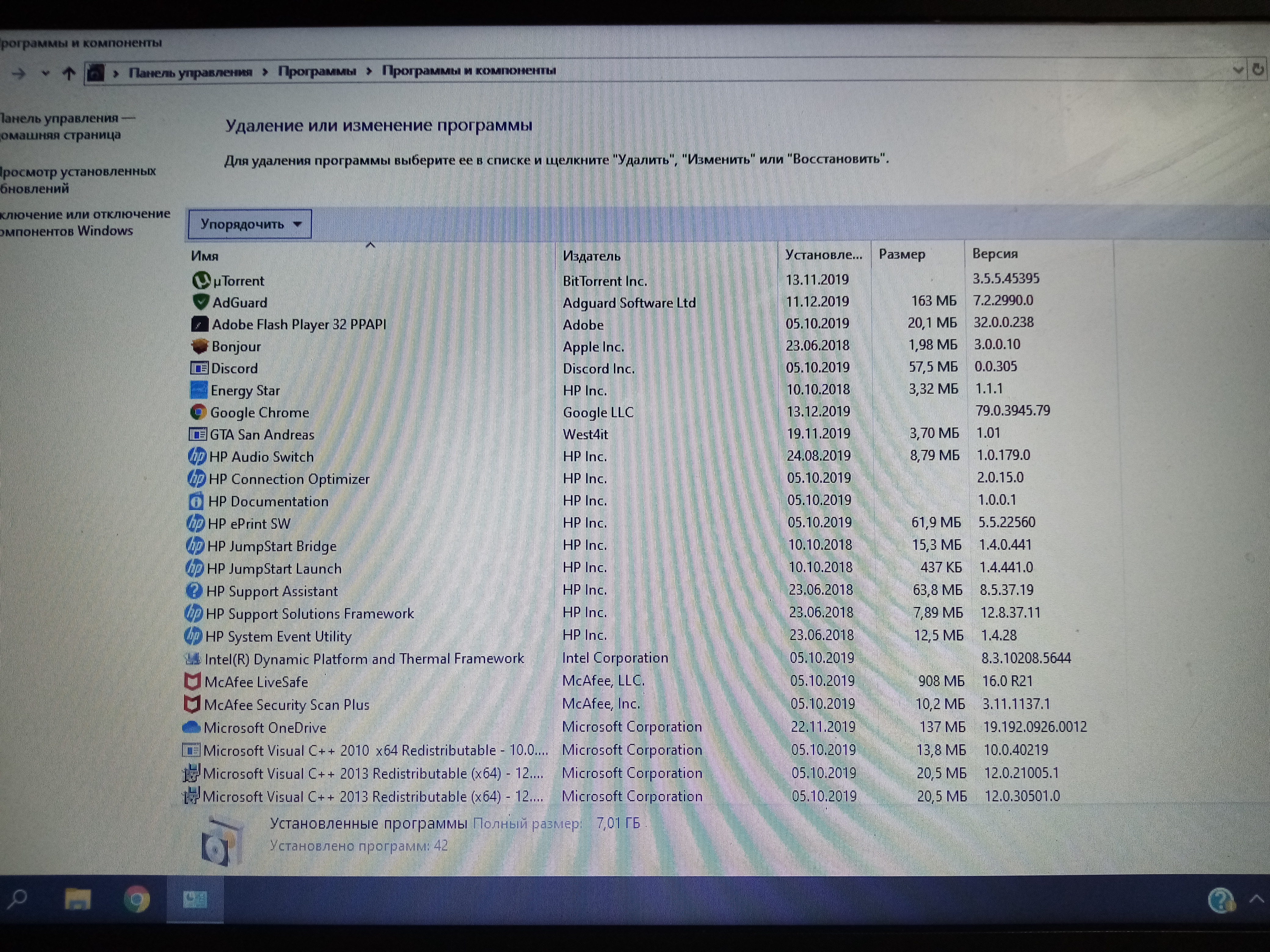Click Google LLC publisher cell
The image size is (1270, 952).
pos(598,412)
